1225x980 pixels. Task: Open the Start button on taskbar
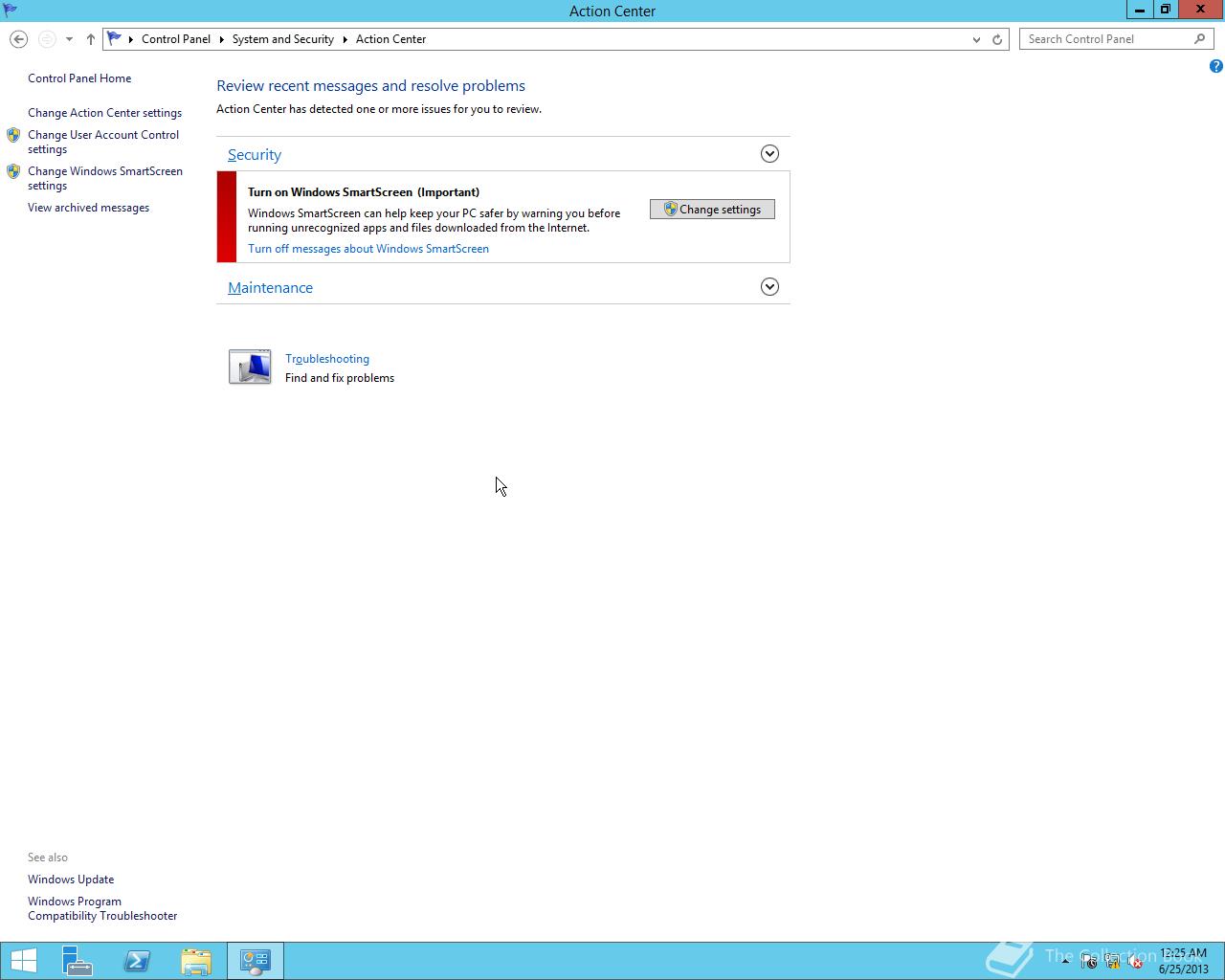pyautogui.click(x=24, y=961)
